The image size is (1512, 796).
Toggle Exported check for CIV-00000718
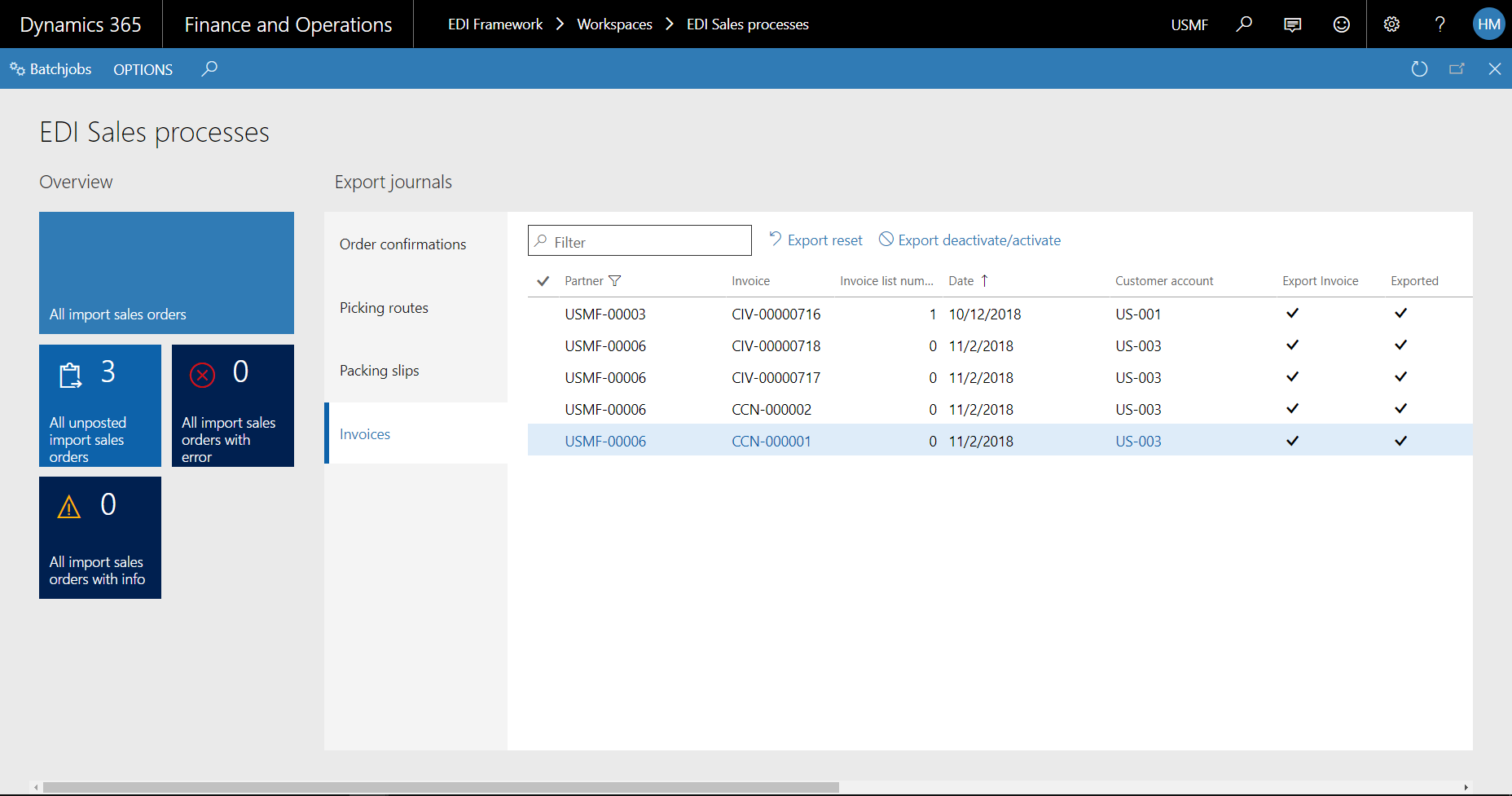(x=1400, y=345)
